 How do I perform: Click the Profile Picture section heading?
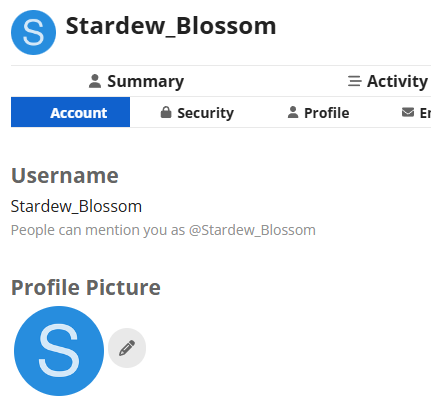(86, 287)
